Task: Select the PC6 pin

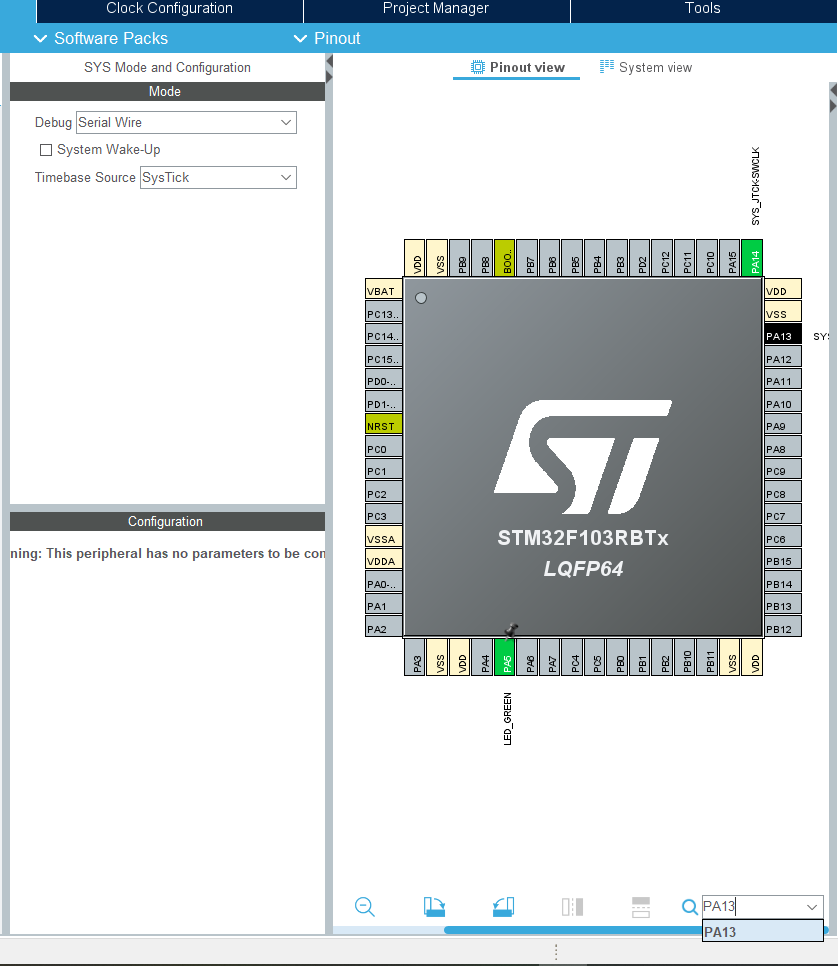Action: 783,538
